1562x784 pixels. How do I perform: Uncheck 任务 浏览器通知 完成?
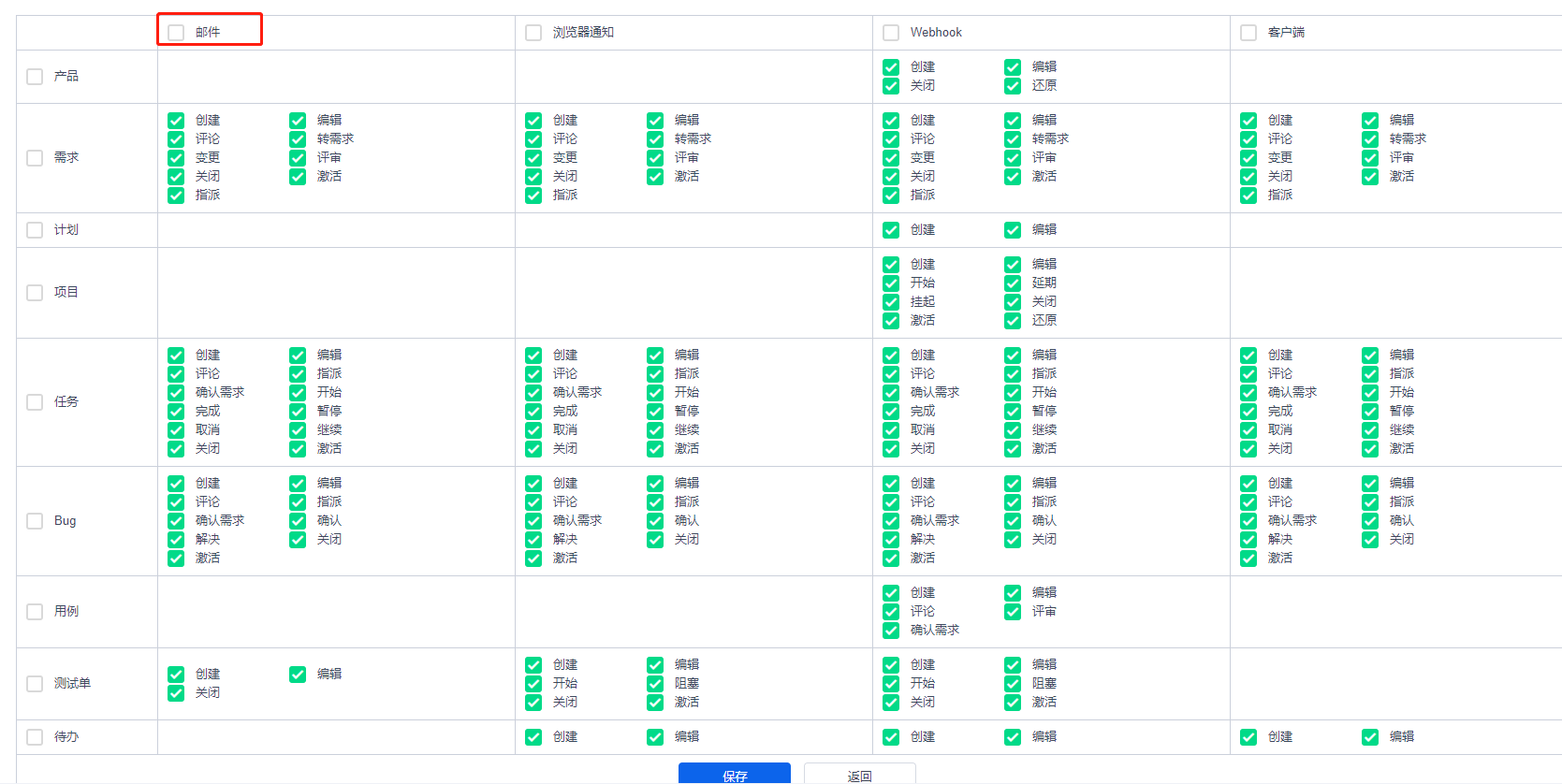(x=533, y=412)
